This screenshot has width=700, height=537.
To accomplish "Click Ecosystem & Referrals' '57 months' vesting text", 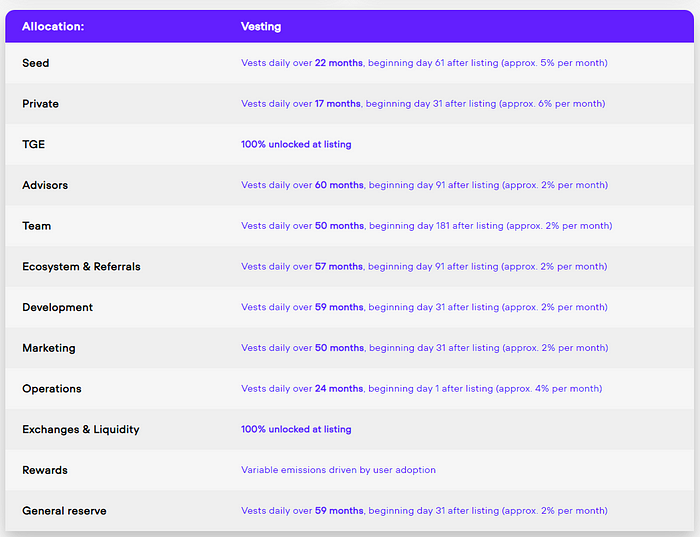I will pos(424,266).
